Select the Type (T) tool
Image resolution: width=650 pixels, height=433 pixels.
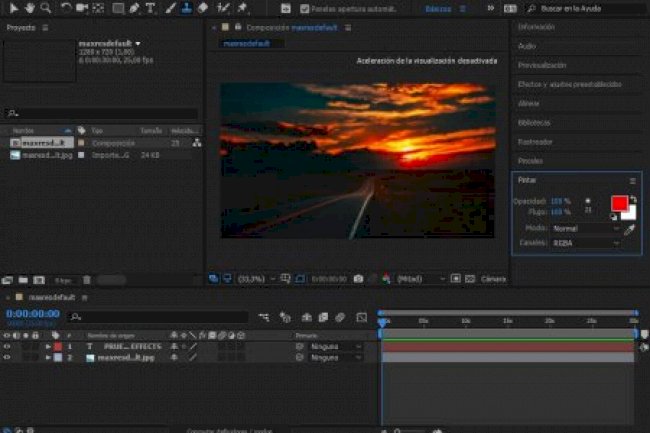tap(151, 8)
